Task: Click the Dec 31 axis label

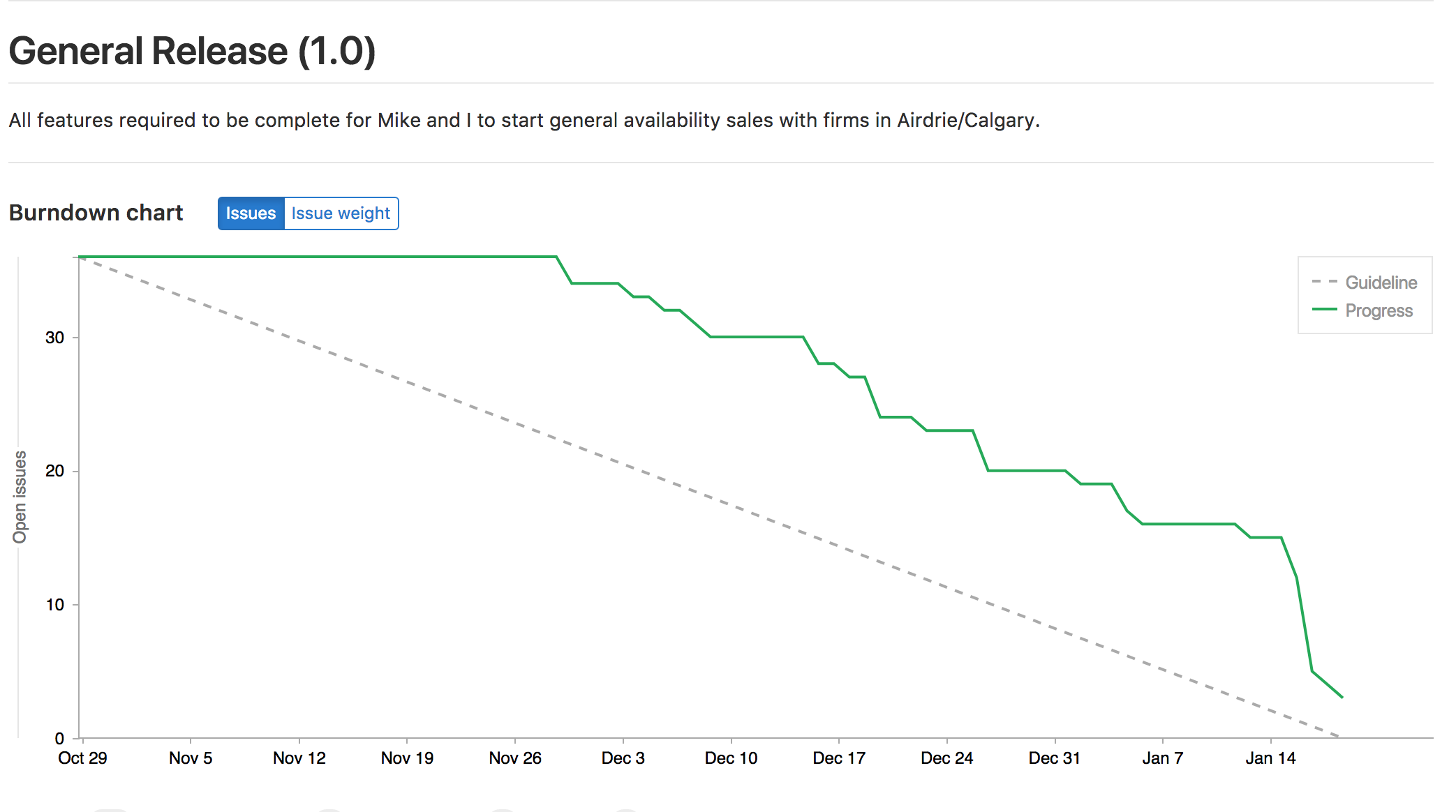Action: 1055,758
